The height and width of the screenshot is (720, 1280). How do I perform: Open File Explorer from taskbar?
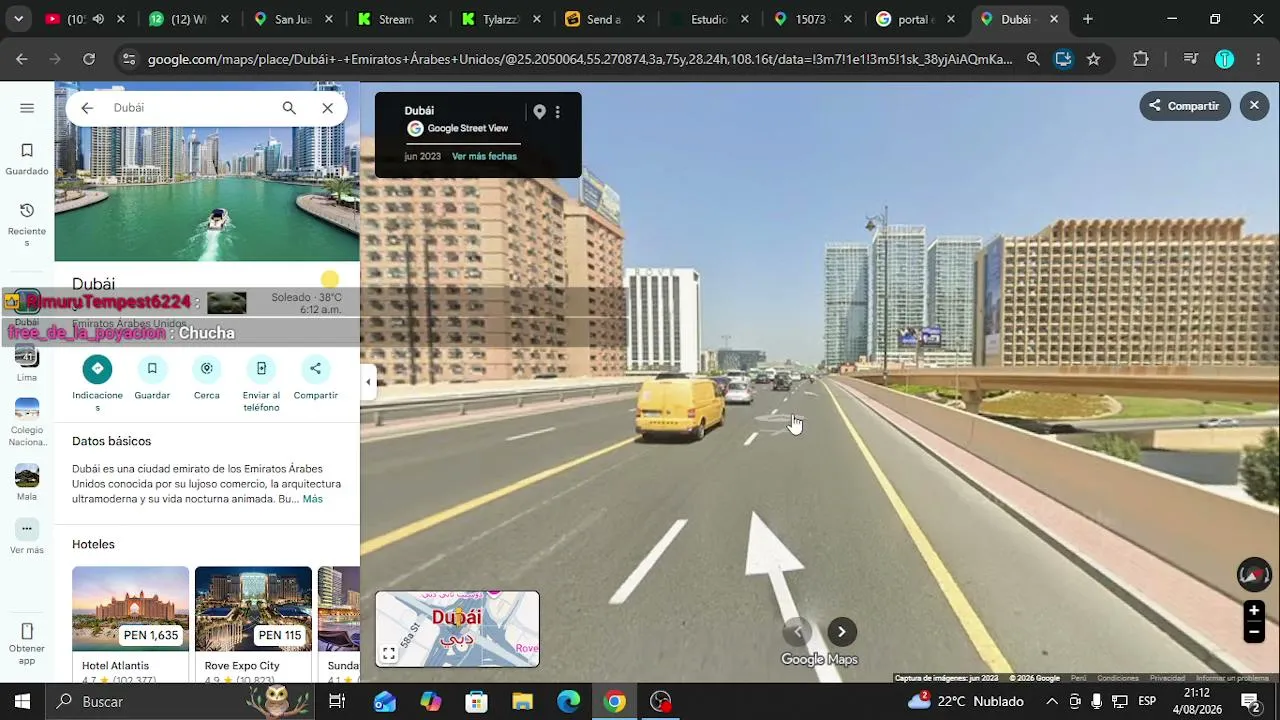point(523,702)
